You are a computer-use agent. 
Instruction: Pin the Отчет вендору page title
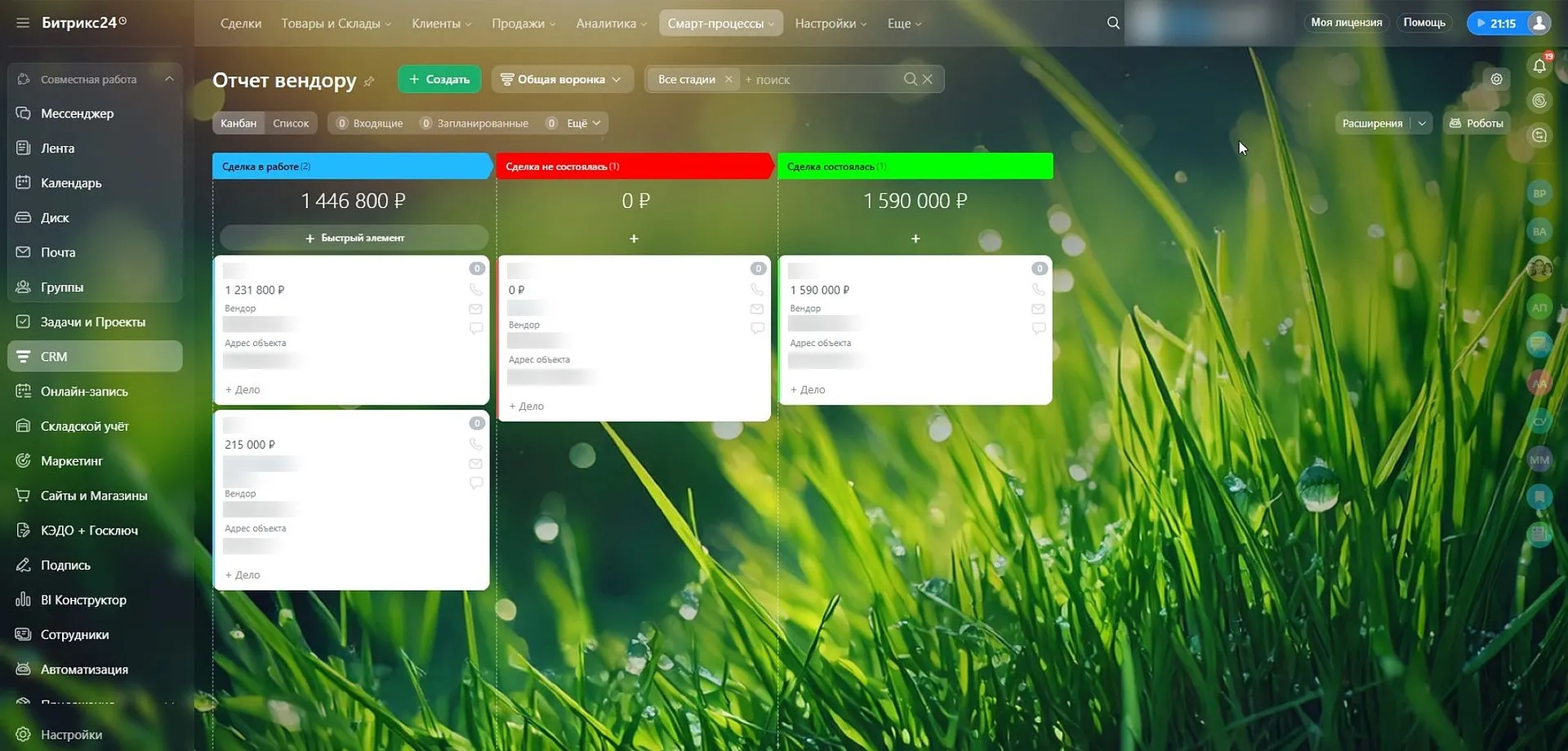pos(369,82)
